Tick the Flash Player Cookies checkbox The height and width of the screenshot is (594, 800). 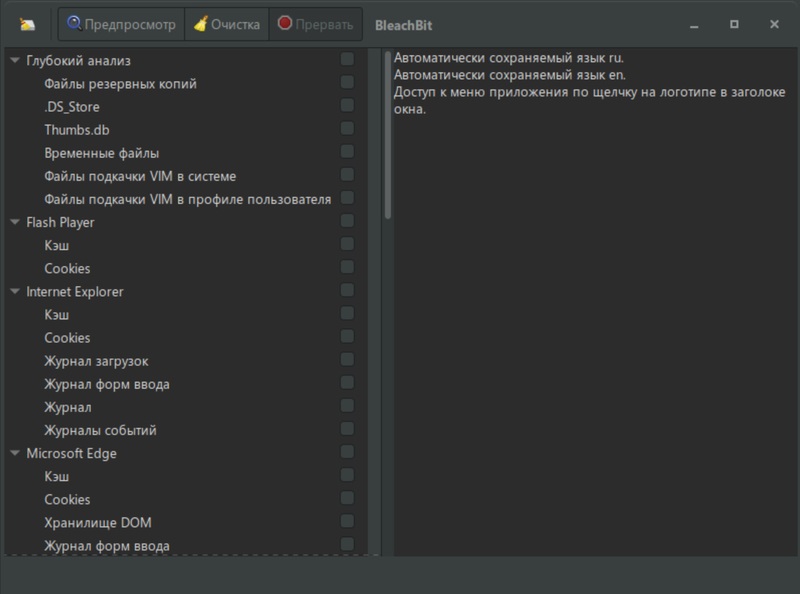347,268
